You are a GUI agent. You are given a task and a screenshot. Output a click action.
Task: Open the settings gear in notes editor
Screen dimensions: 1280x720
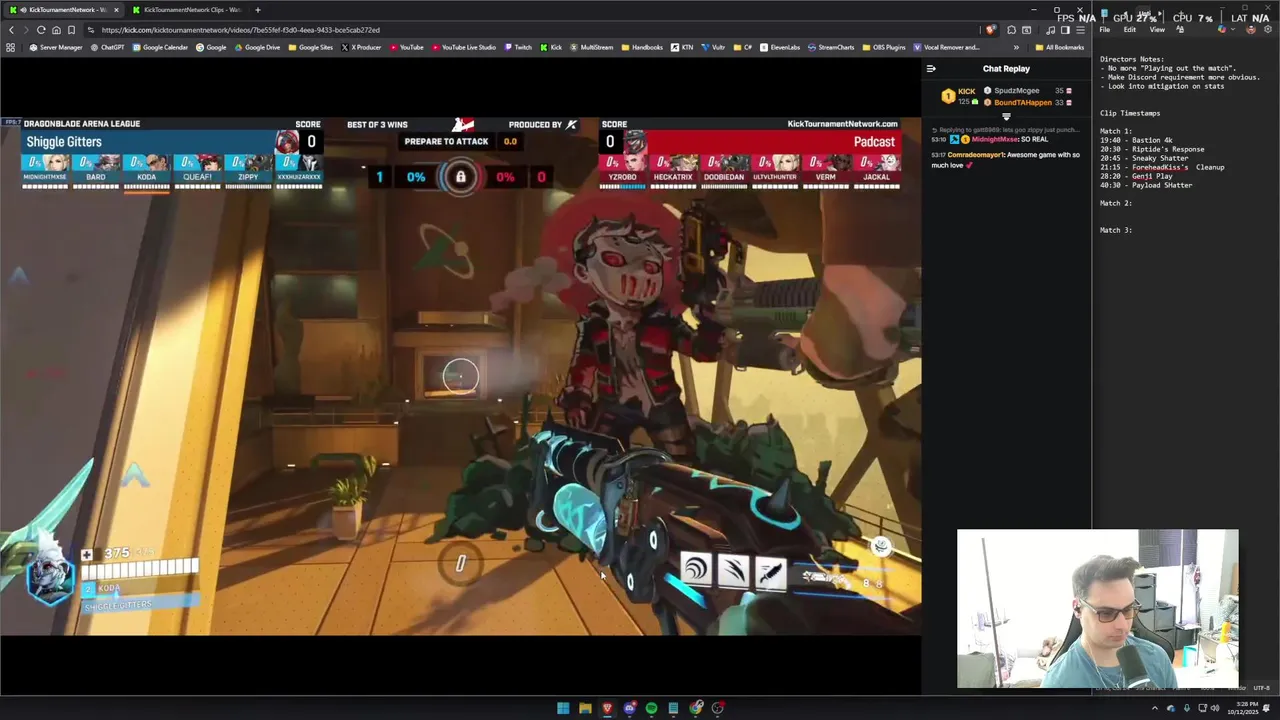pyautogui.click(x=1268, y=30)
